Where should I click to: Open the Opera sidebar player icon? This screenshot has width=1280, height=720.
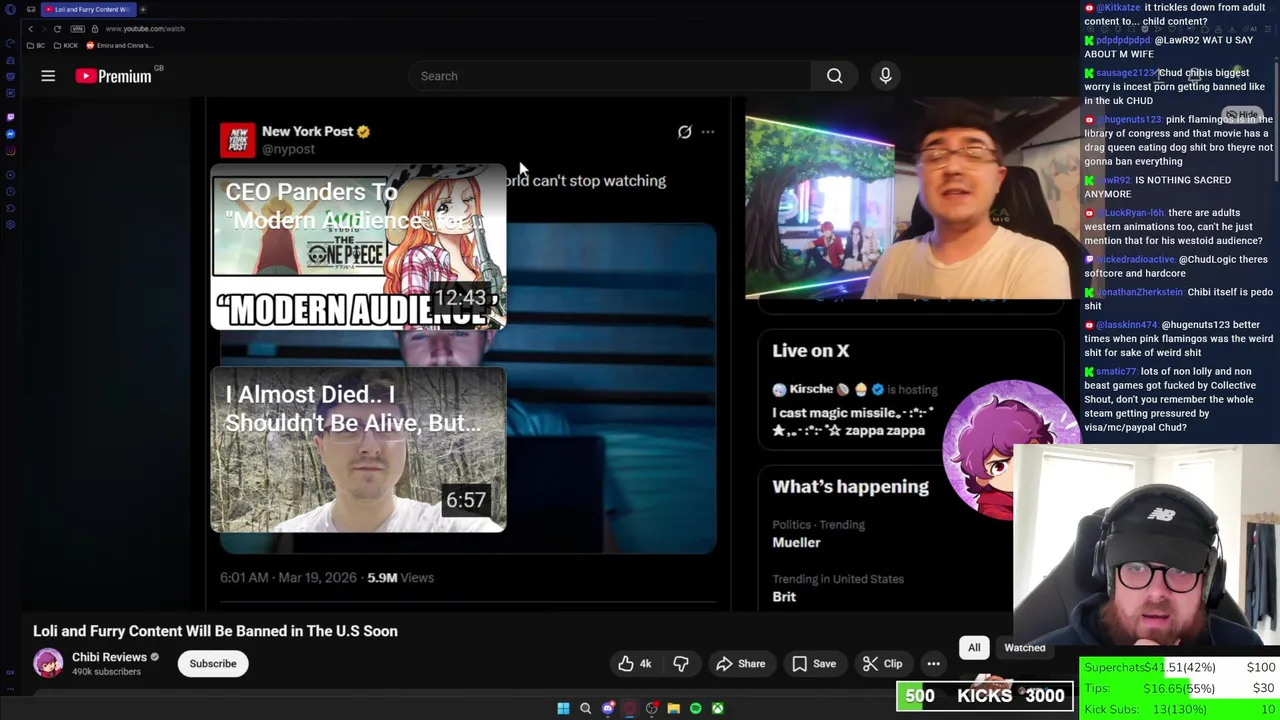[10, 175]
